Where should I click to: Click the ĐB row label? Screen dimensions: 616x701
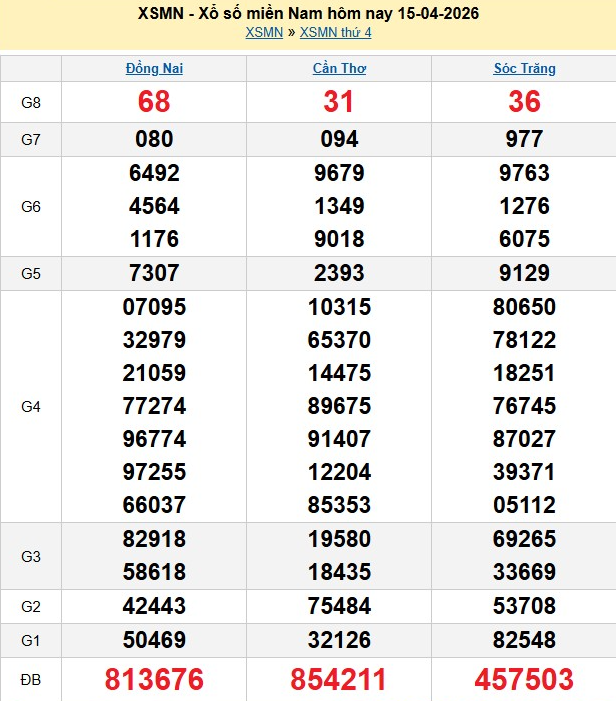pos(31,680)
